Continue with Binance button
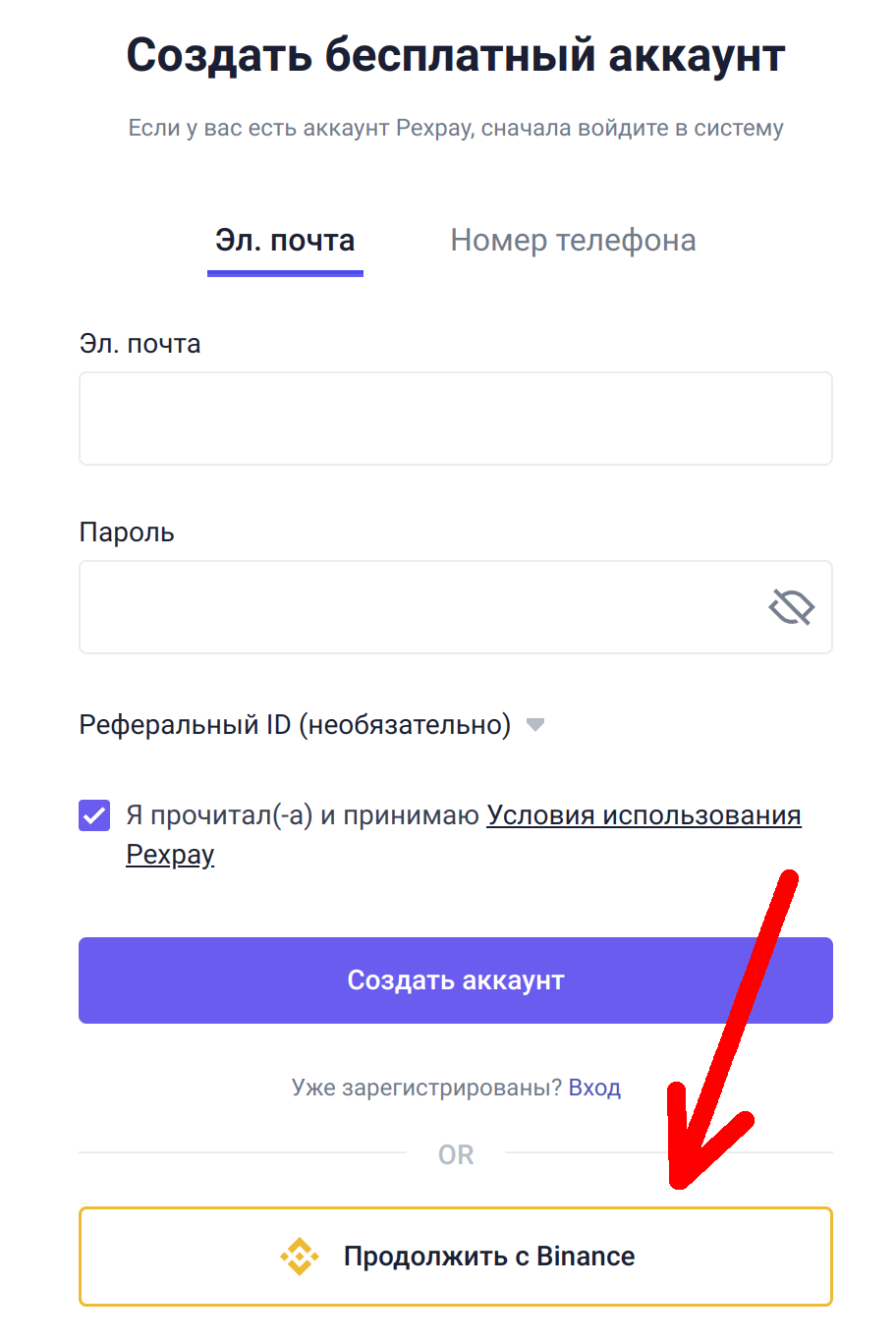896x1342 pixels. point(456,1257)
